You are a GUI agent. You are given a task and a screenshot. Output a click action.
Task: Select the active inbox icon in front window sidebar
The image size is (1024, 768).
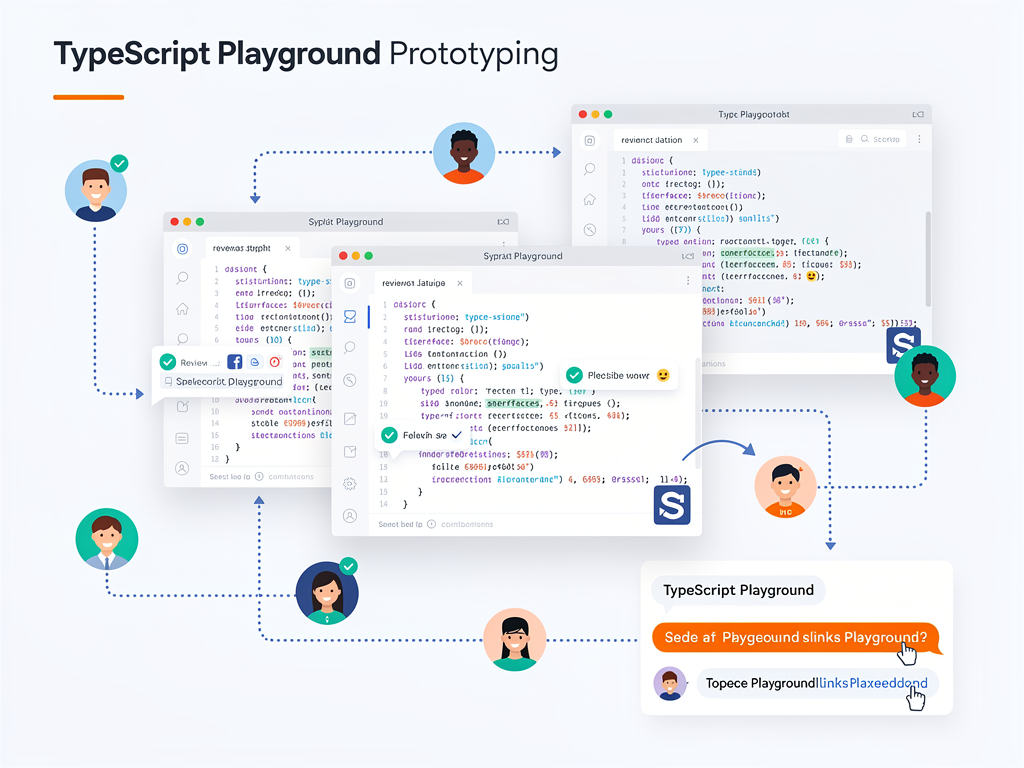(350, 317)
